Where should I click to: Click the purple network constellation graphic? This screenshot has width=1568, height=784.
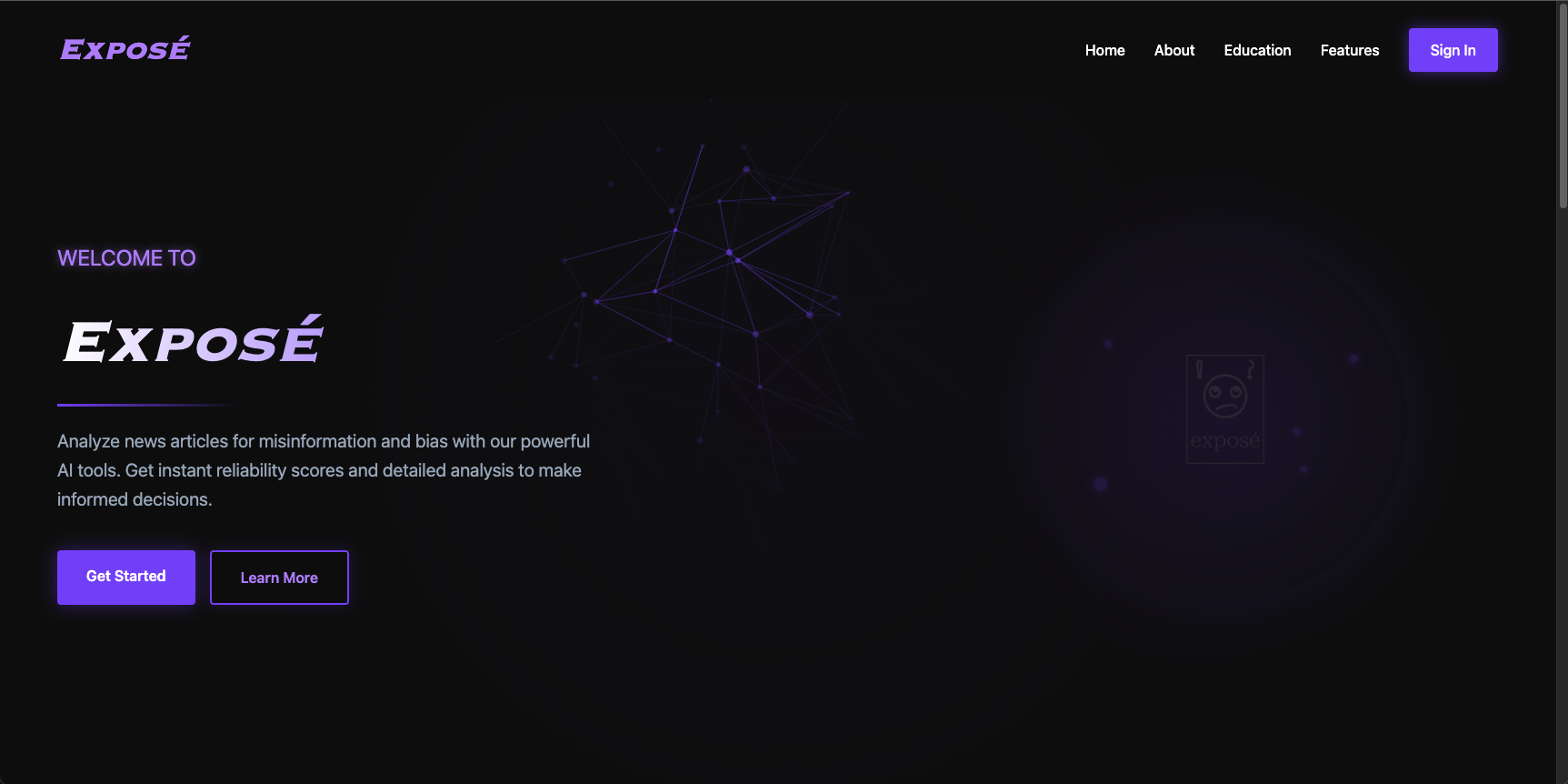coord(718,273)
